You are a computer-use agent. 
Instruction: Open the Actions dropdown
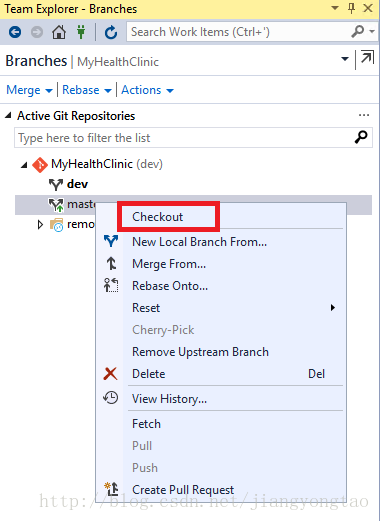[x=147, y=90]
